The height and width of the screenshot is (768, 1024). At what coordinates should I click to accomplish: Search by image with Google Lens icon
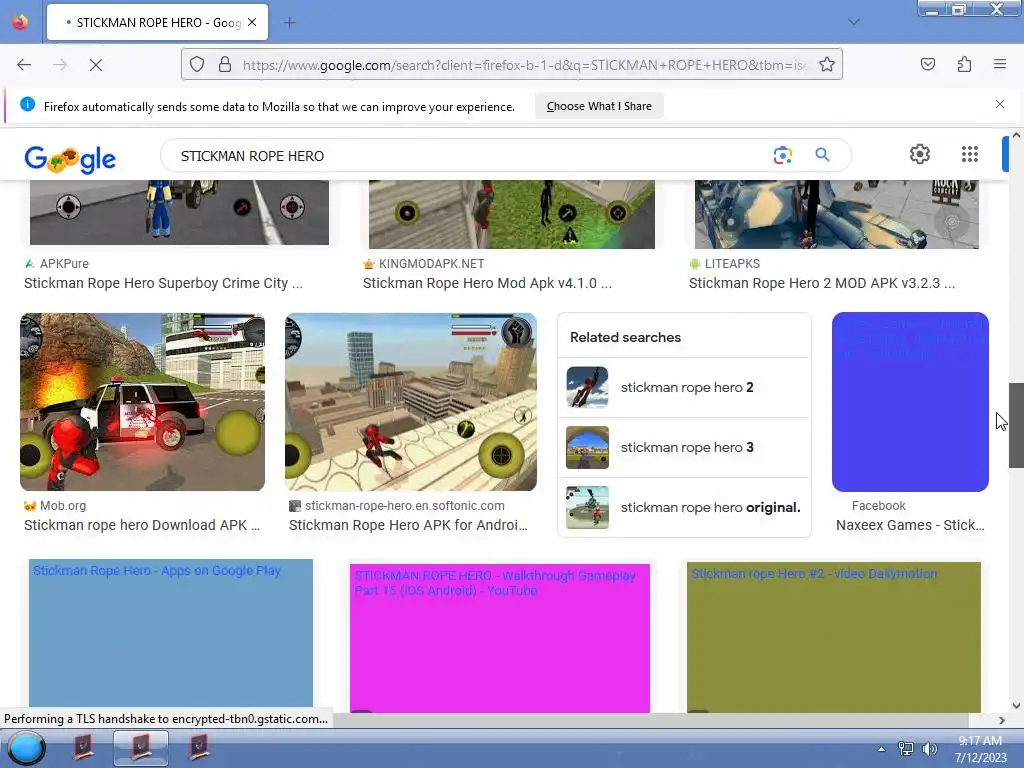tap(782, 155)
